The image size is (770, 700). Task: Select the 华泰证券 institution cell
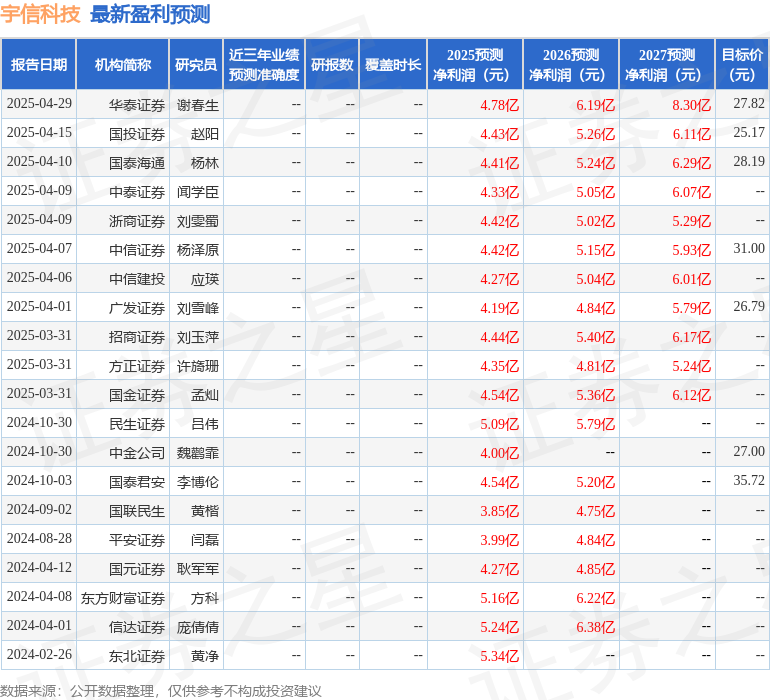click(x=137, y=105)
